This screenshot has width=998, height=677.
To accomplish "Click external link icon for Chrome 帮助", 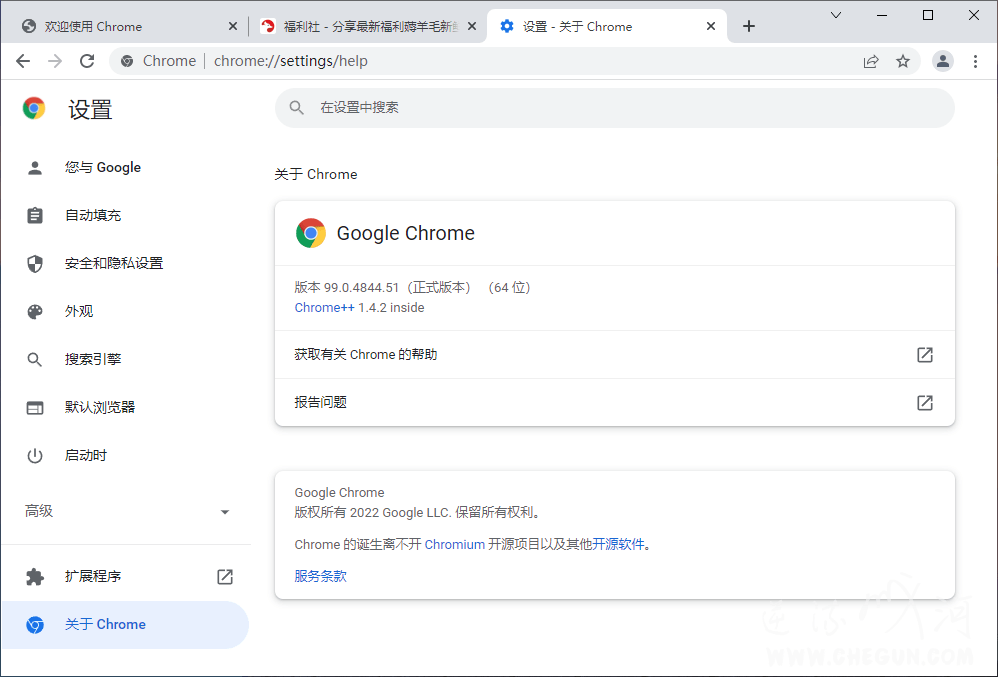I will (925, 354).
